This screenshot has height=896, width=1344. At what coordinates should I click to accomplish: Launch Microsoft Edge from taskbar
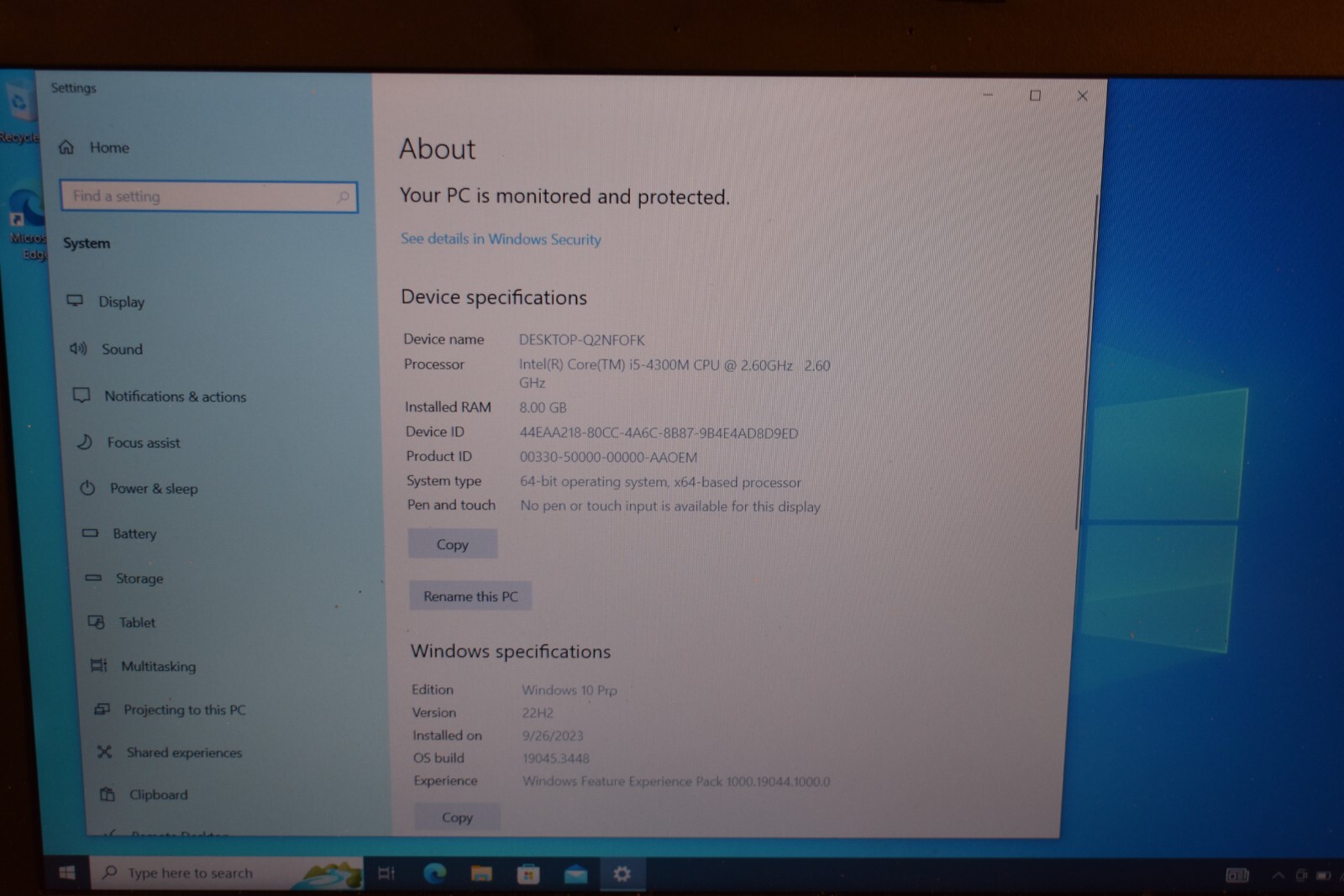(434, 873)
